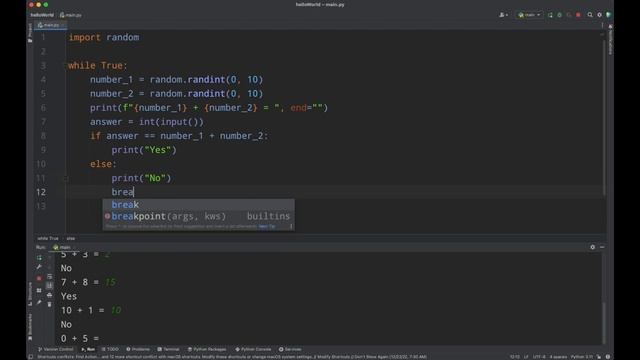
Task: Toggle tool window bars icon bottom-left
Action: click(31, 357)
